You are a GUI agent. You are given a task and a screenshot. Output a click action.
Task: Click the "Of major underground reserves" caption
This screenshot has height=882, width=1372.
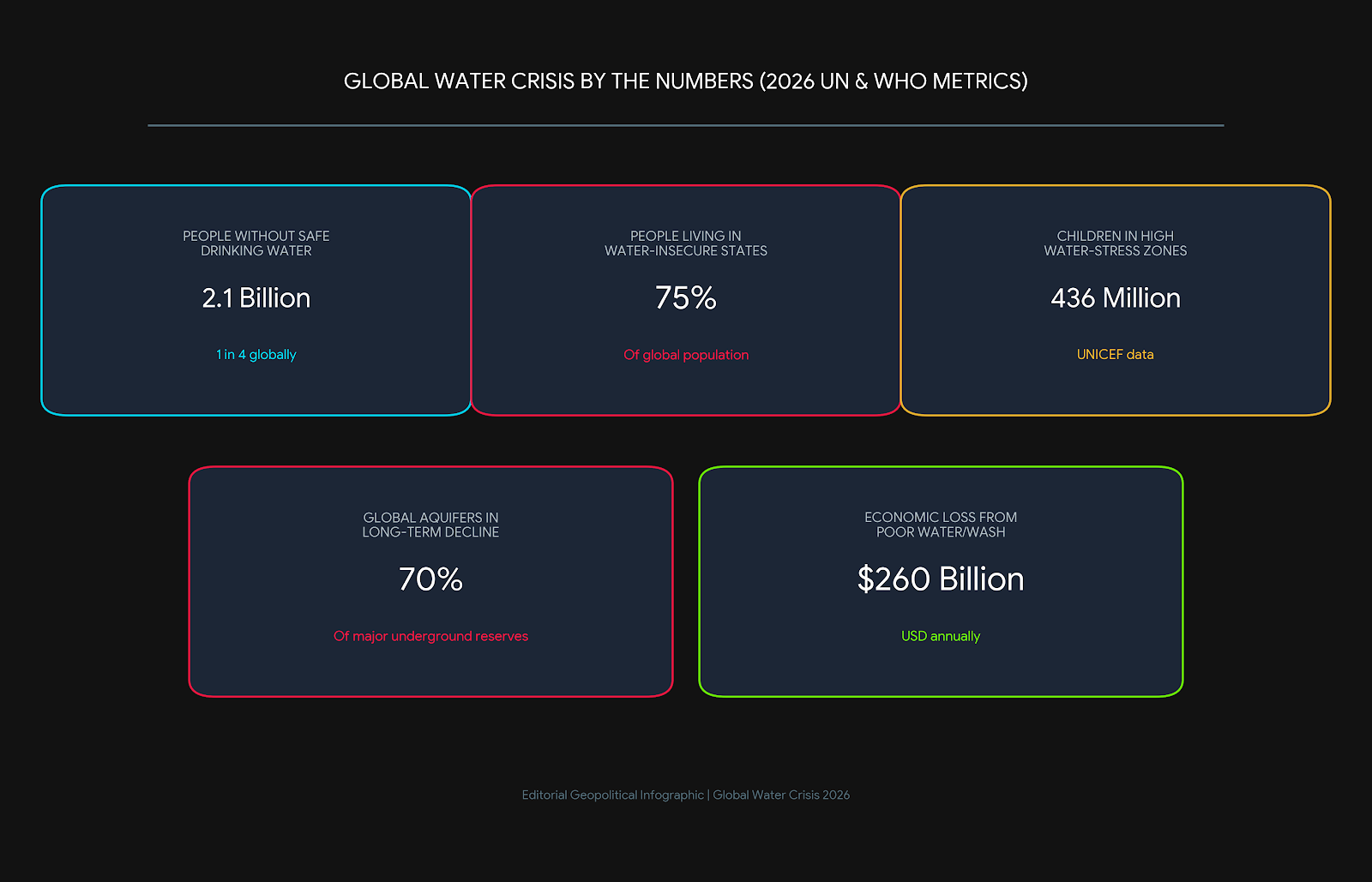[x=430, y=636]
